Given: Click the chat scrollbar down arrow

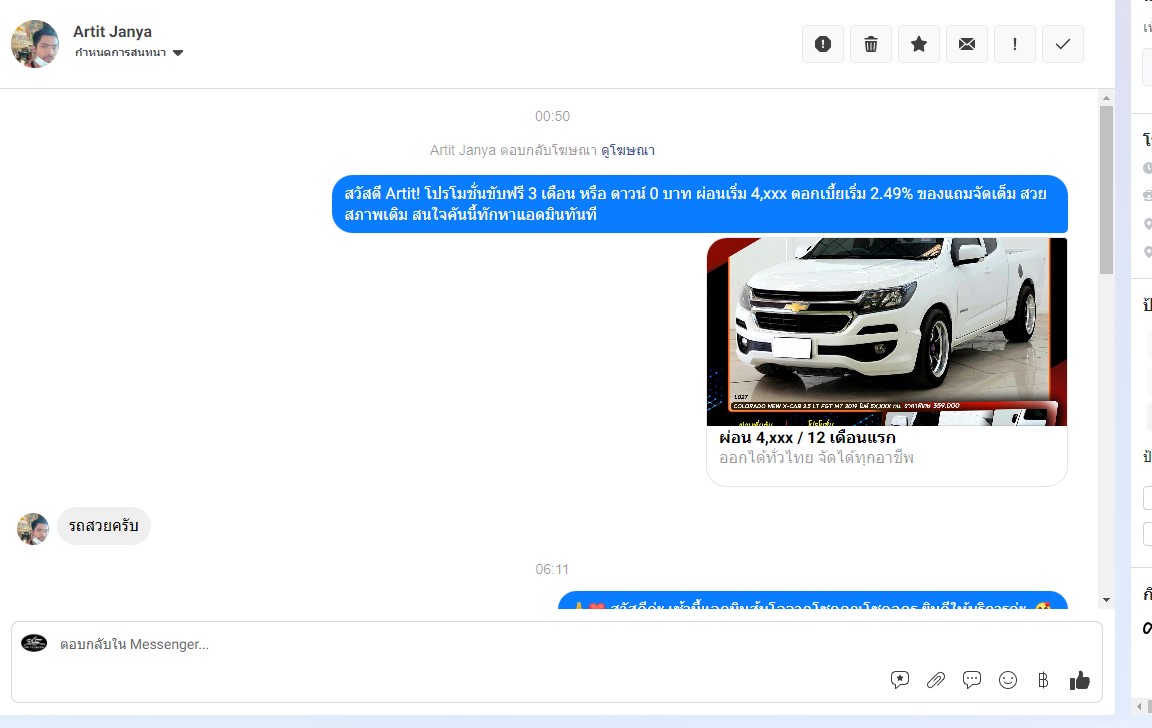Looking at the screenshot, I should coord(1106,599).
